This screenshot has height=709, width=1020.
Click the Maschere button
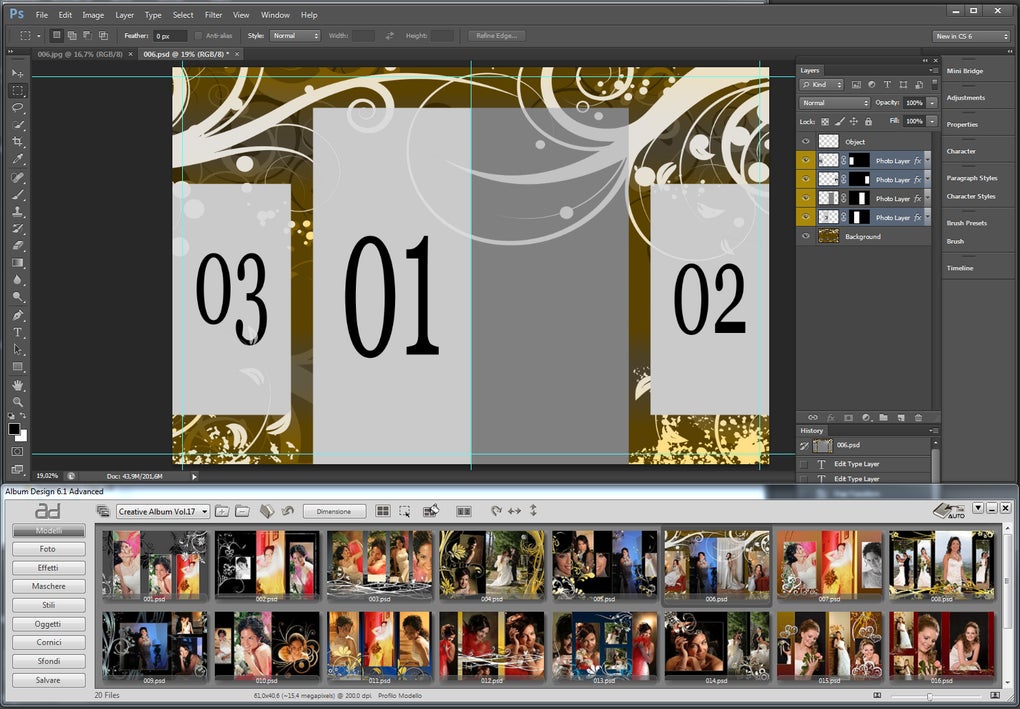tap(48, 587)
